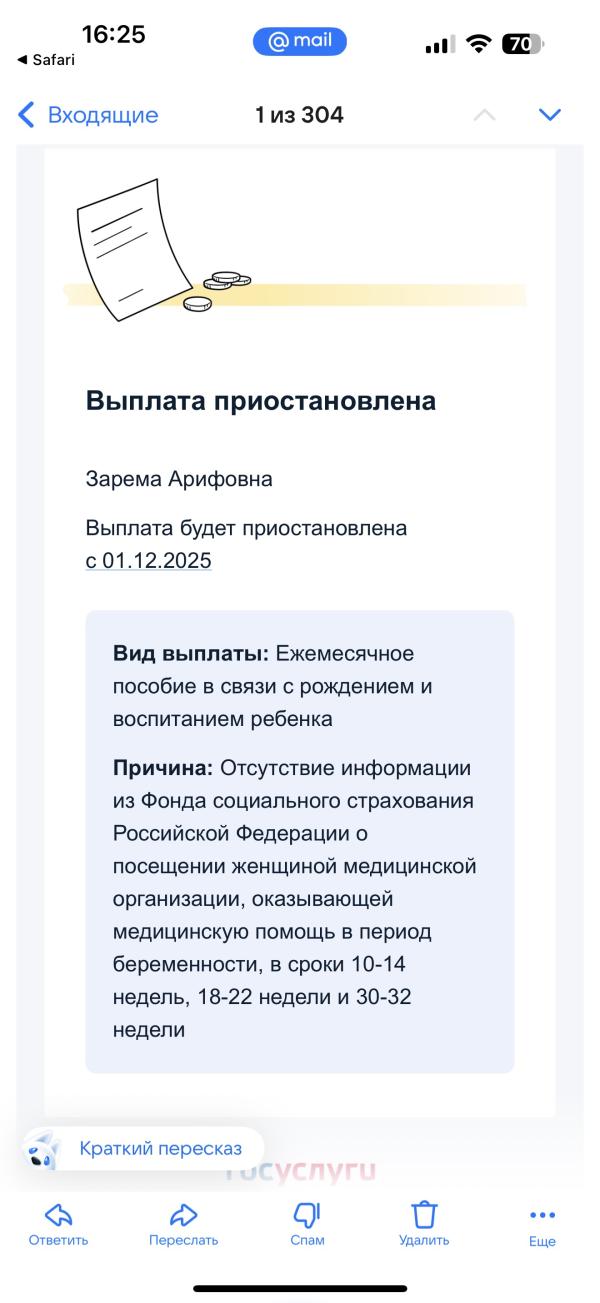
Task: Tap the Удалить label
Action: [424, 1241]
